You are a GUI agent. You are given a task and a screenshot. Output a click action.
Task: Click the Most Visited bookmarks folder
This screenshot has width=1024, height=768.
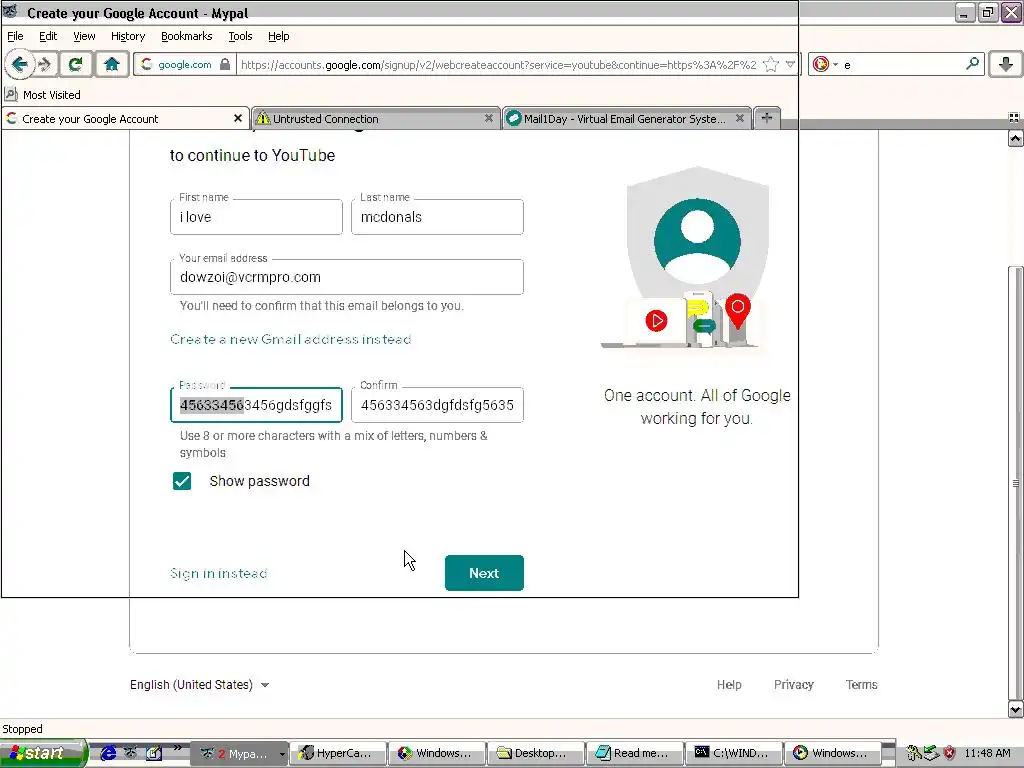tap(42, 95)
